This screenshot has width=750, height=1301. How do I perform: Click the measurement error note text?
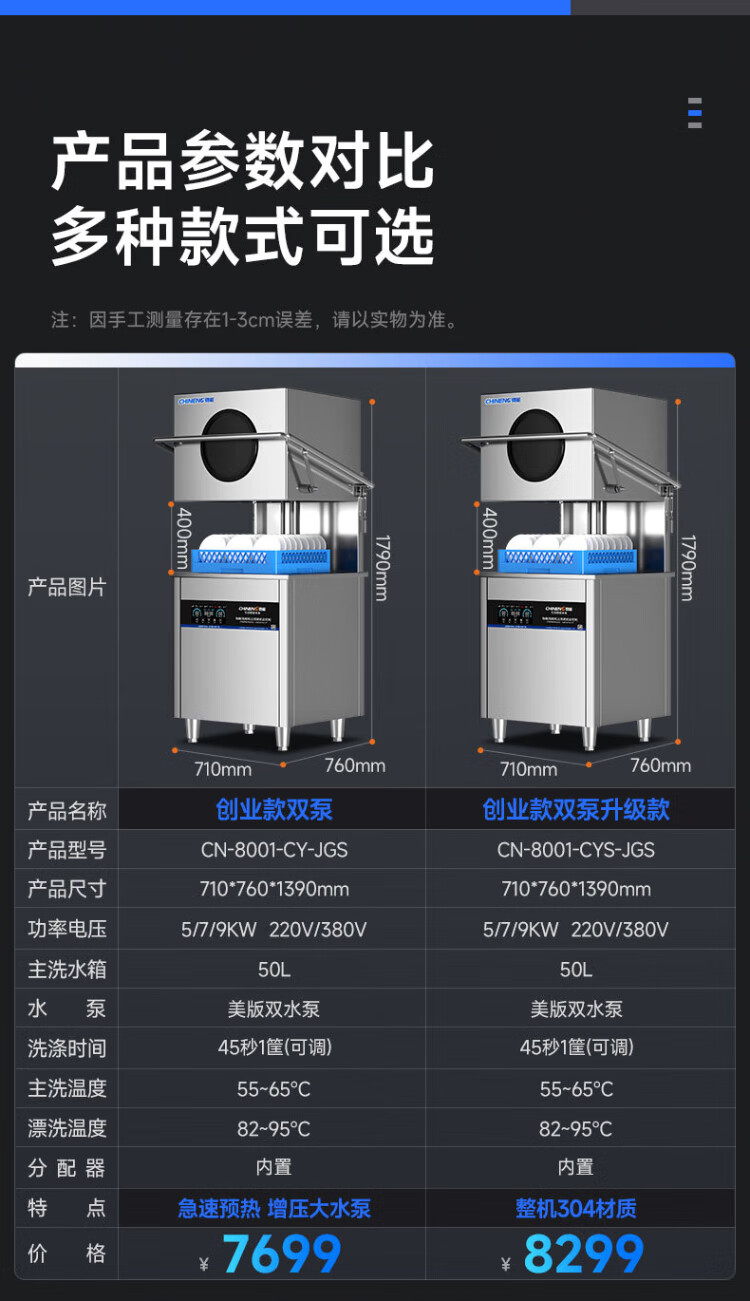coord(255,320)
